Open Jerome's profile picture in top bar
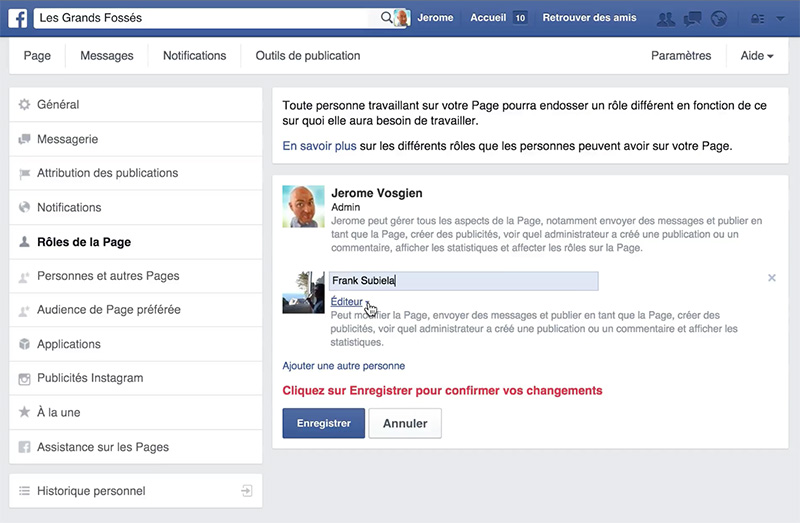800x523 pixels. (402, 18)
